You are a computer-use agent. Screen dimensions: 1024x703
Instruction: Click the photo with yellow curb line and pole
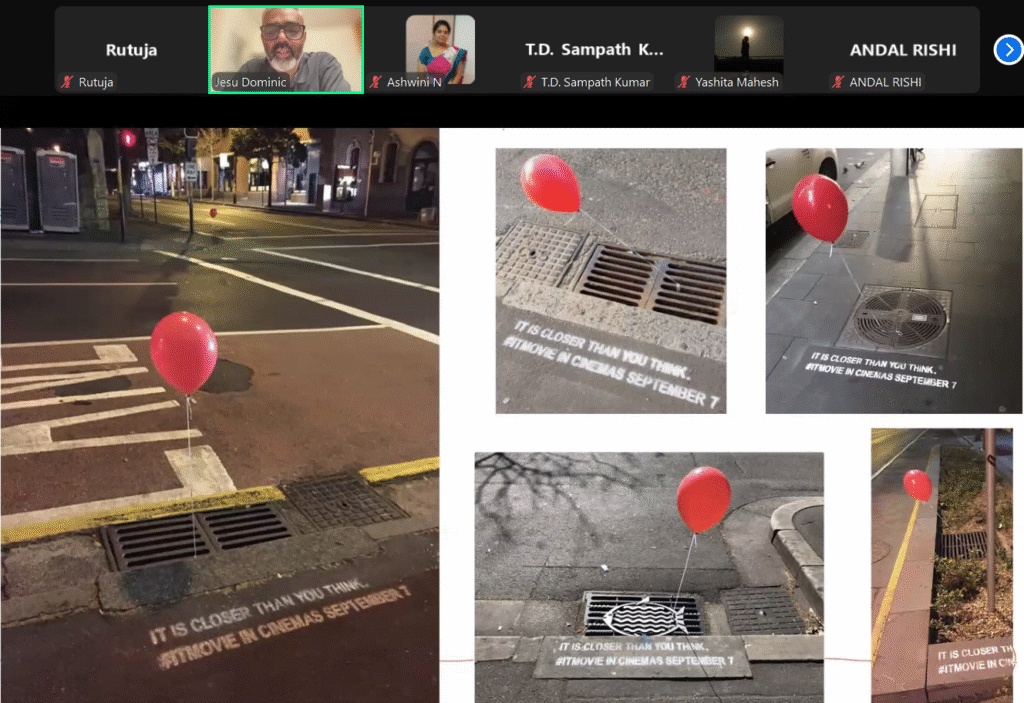[942, 566]
